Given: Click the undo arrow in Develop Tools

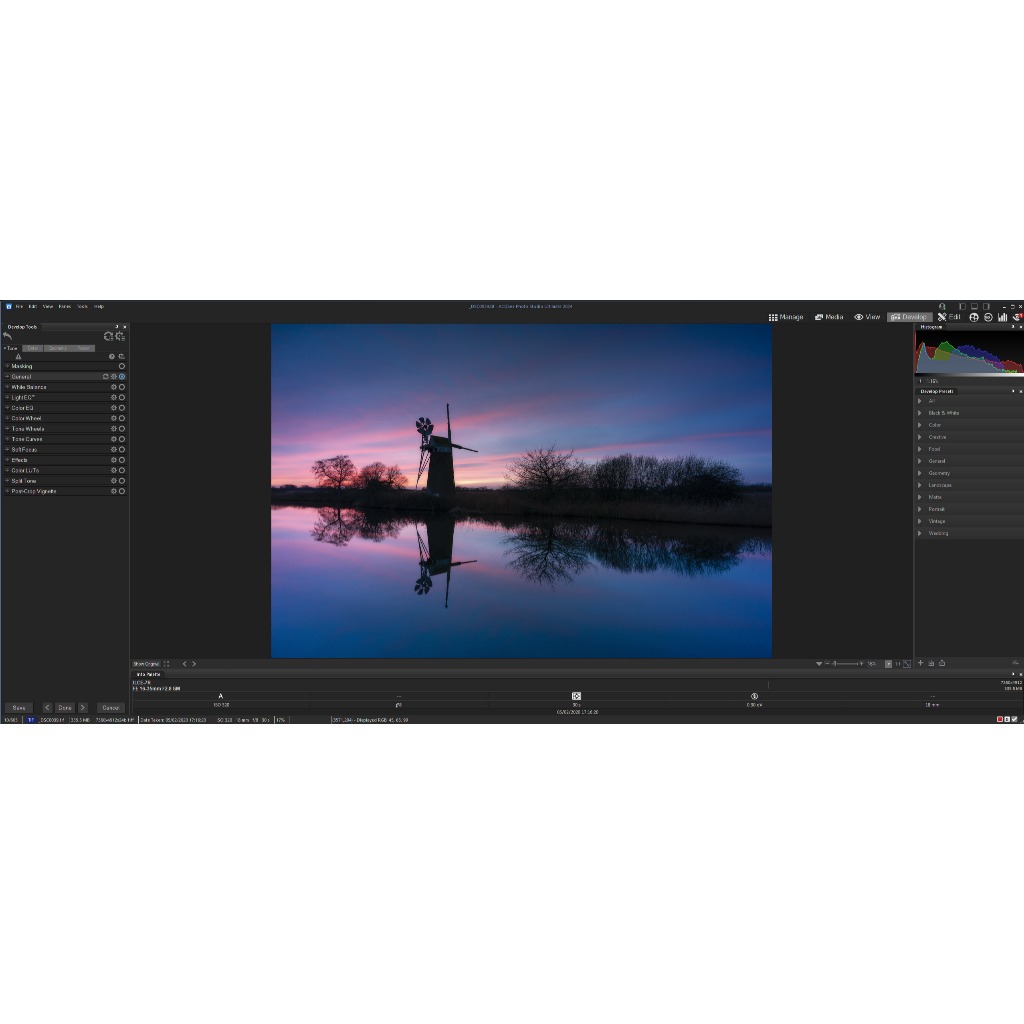Looking at the screenshot, I should tap(8, 336).
